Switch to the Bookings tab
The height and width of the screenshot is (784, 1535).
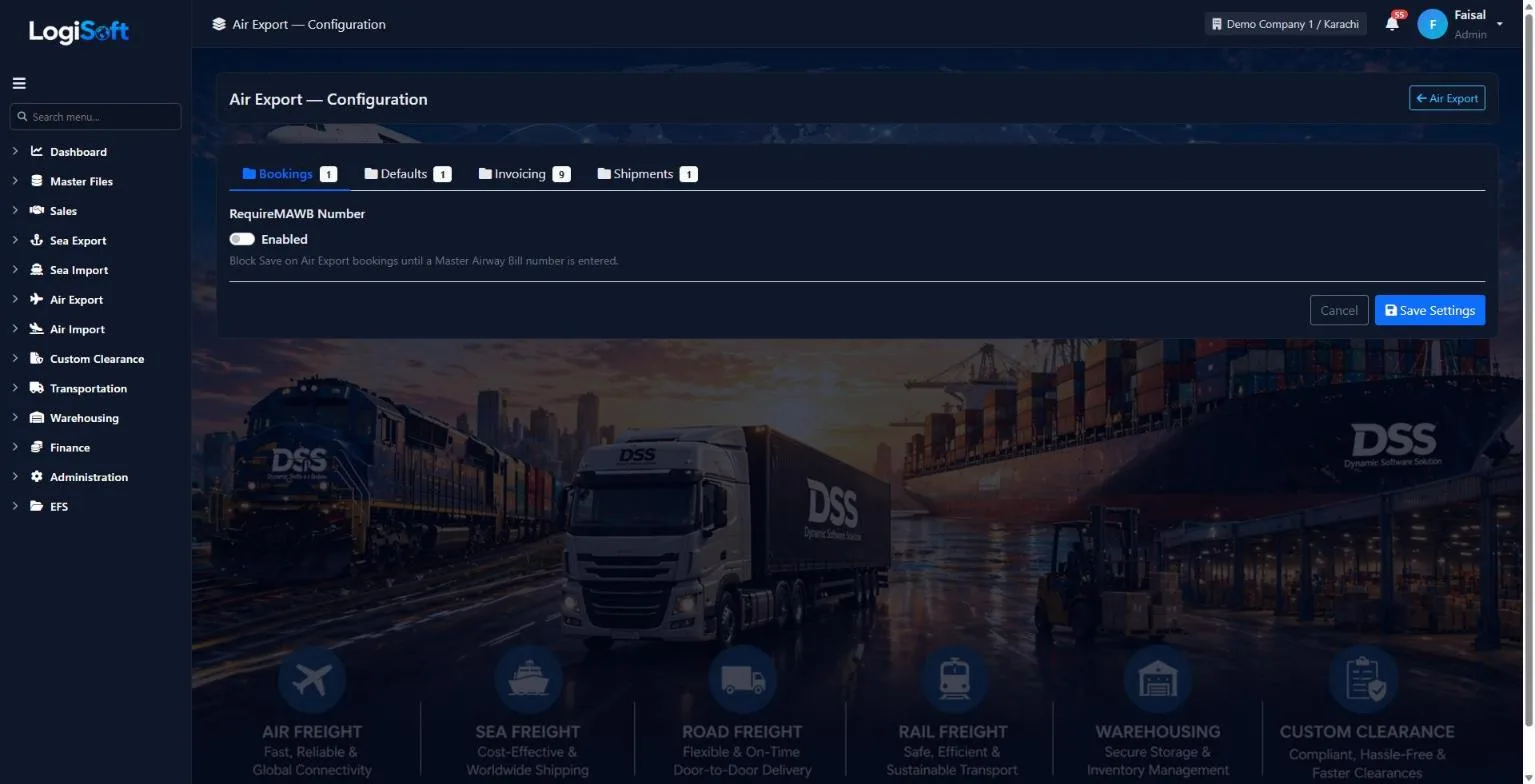pos(289,174)
